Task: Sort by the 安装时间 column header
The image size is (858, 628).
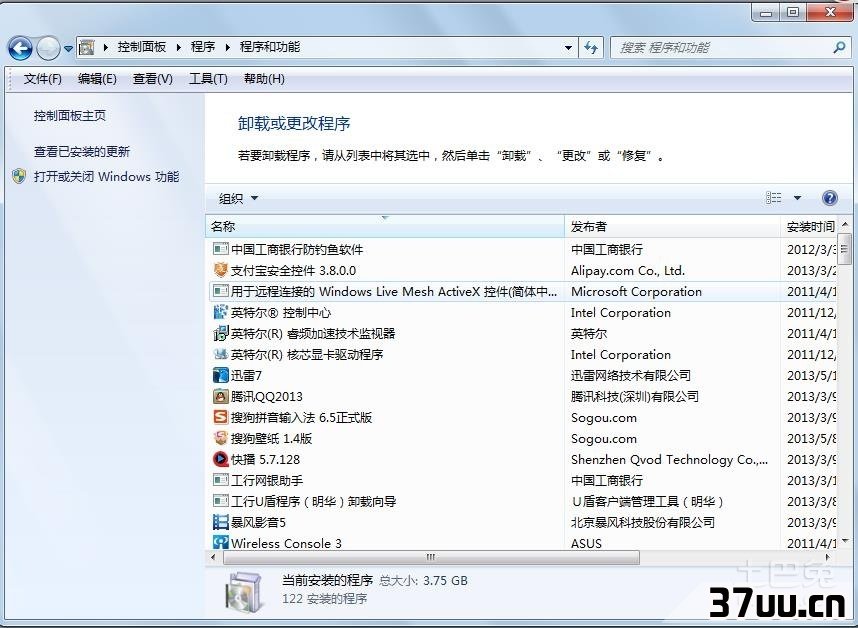Action: click(810, 226)
